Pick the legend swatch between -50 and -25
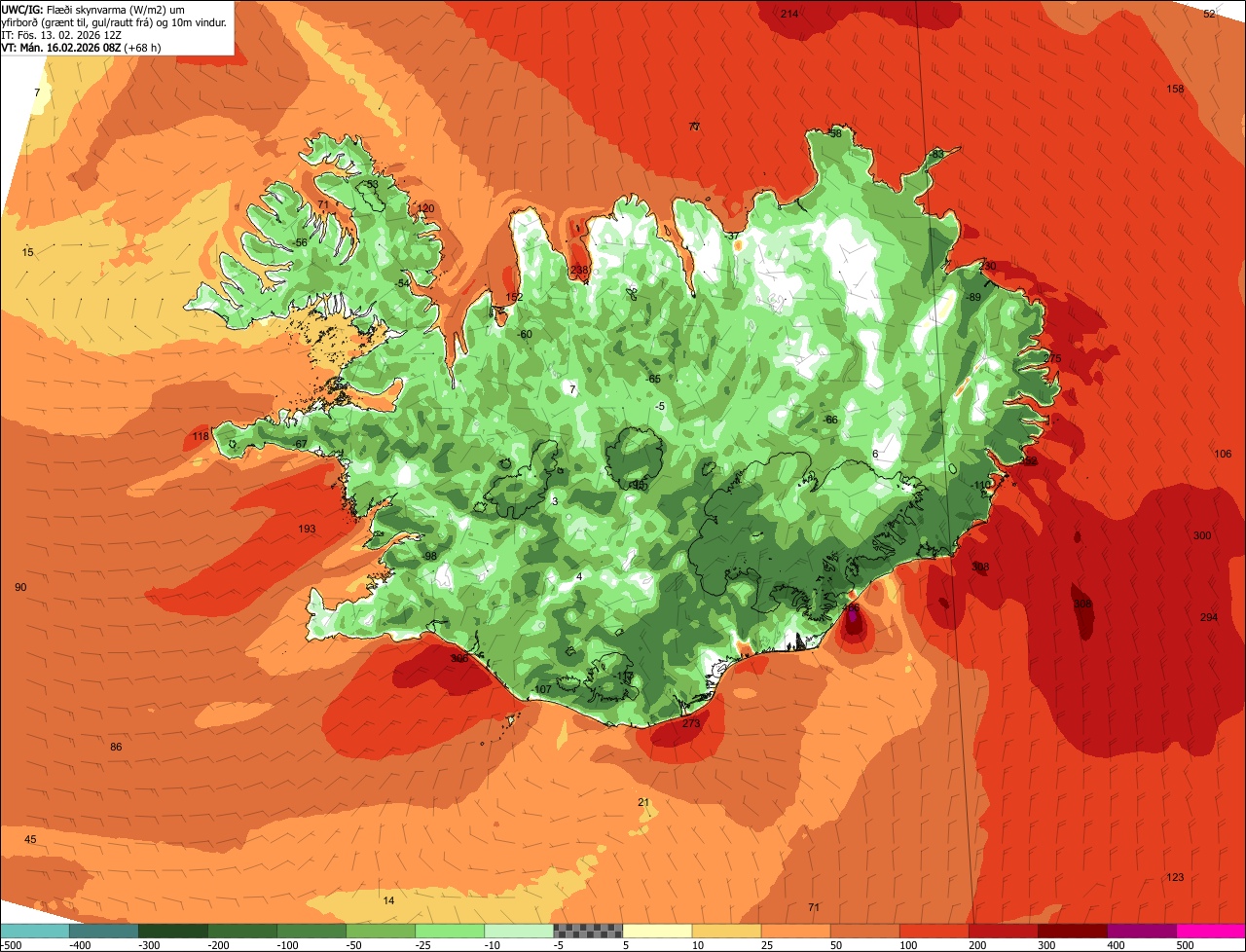The width and height of the screenshot is (1246, 952). [x=381, y=931]
